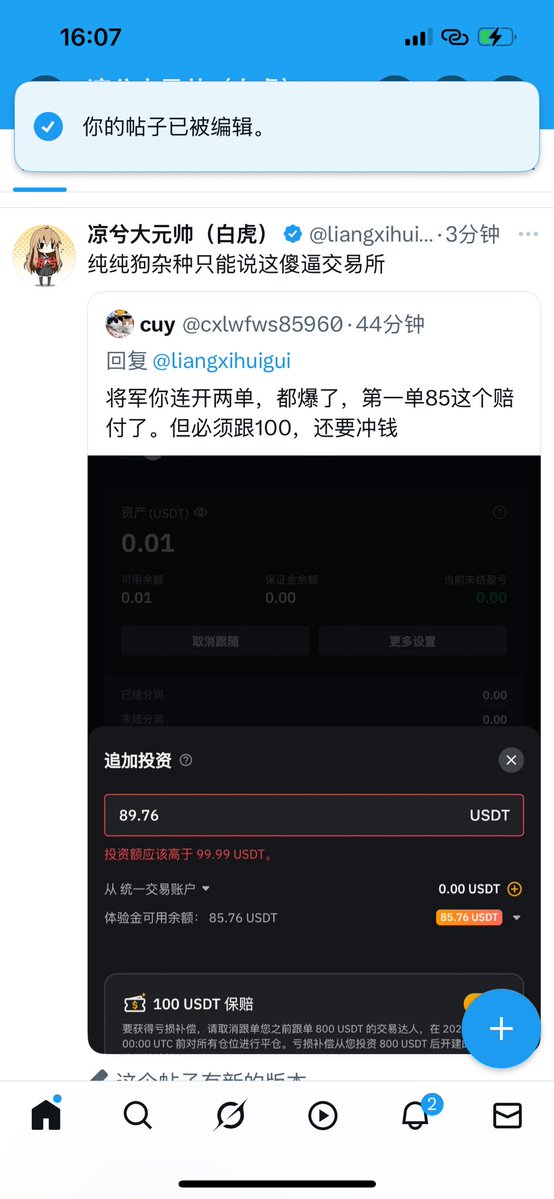Close the 追加投资 panel with X

(511, 760)
